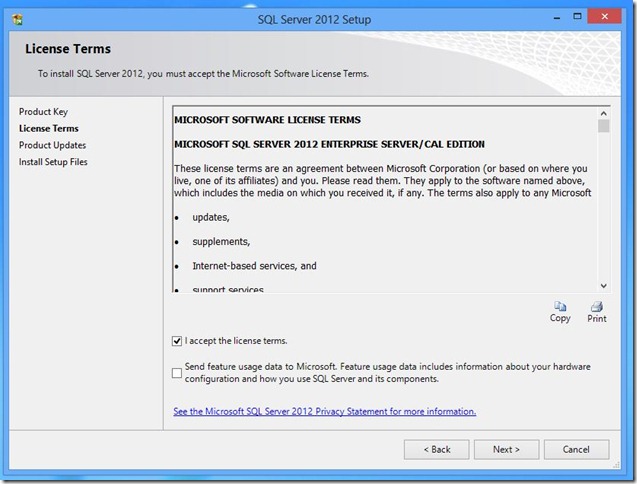Maximize the SQL Server 2012 Setup window
This screenshot has height=484, width=637.
pos(577,17)
